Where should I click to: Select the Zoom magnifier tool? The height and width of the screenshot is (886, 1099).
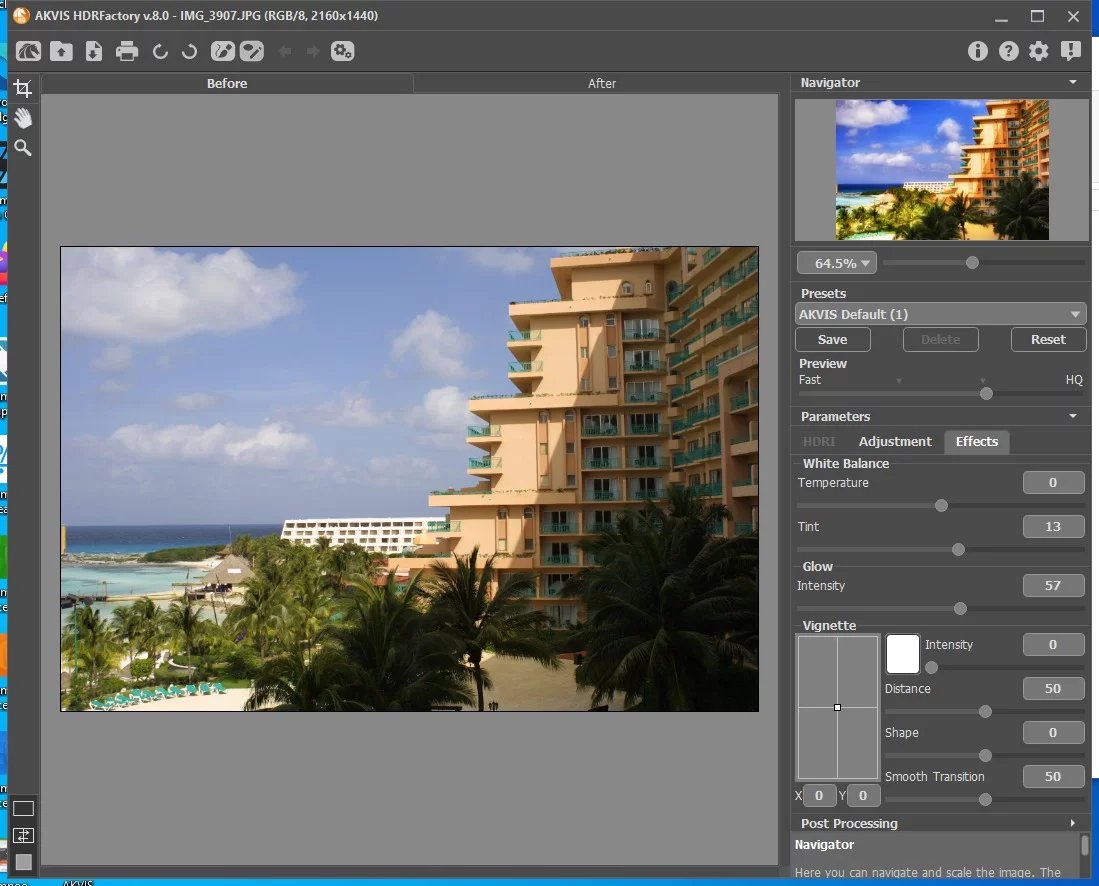[x=22, y=148]
